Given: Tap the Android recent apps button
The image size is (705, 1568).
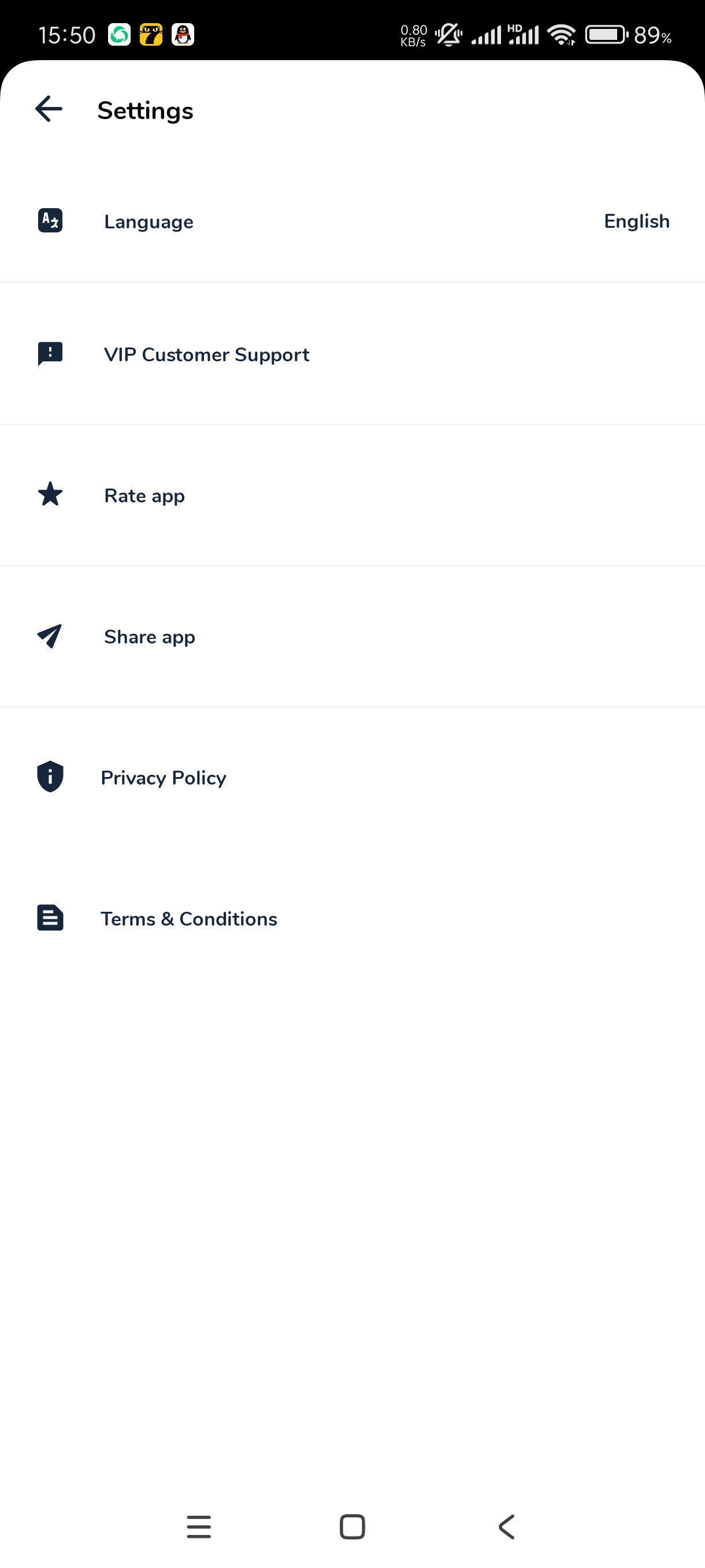Looking at the screenshot, I should 199,1526.
